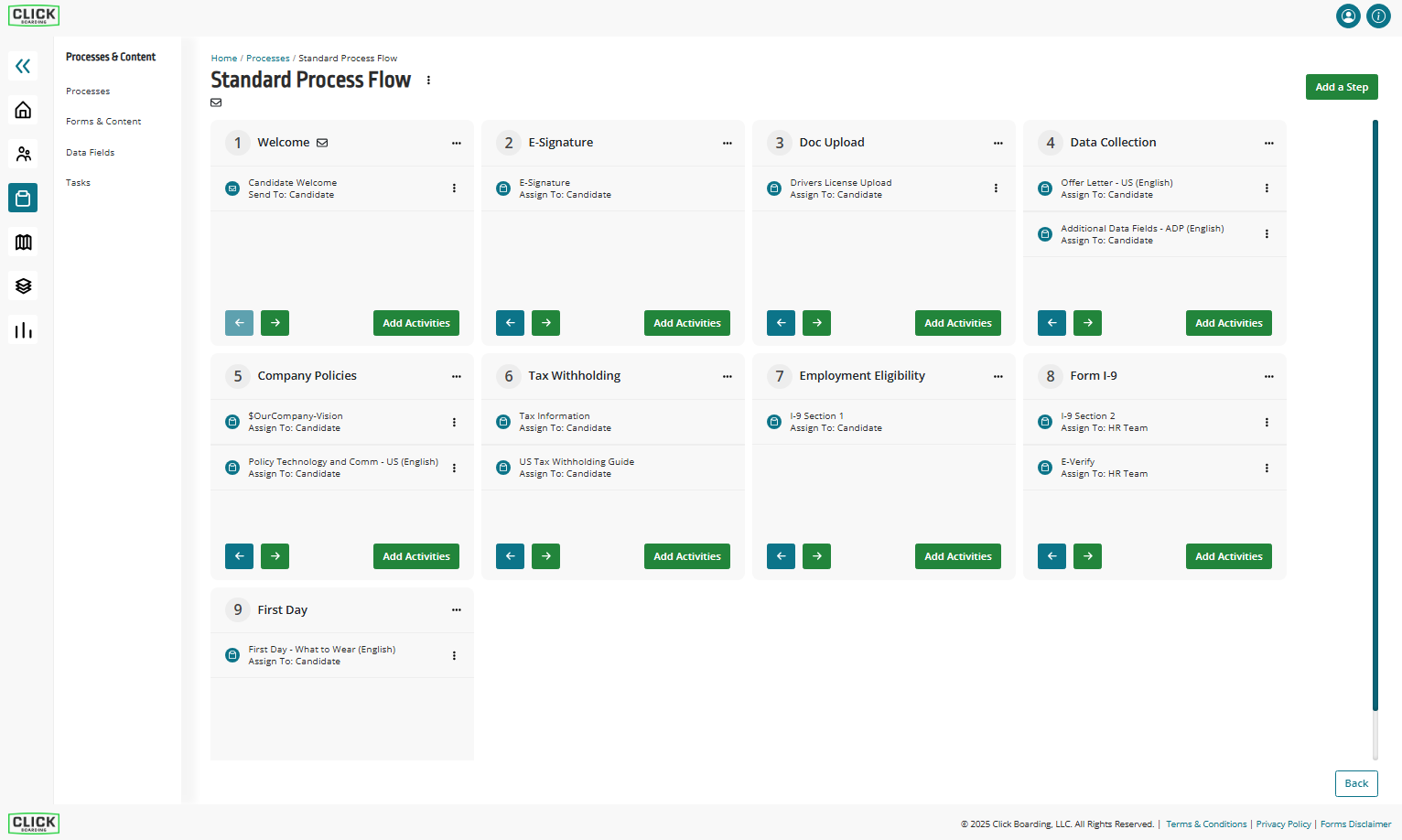Image resolution: width=1402 pixels, height=840 pixels.
Task: Move Tax Withholding step left with arrow
Action: (510, 556)
